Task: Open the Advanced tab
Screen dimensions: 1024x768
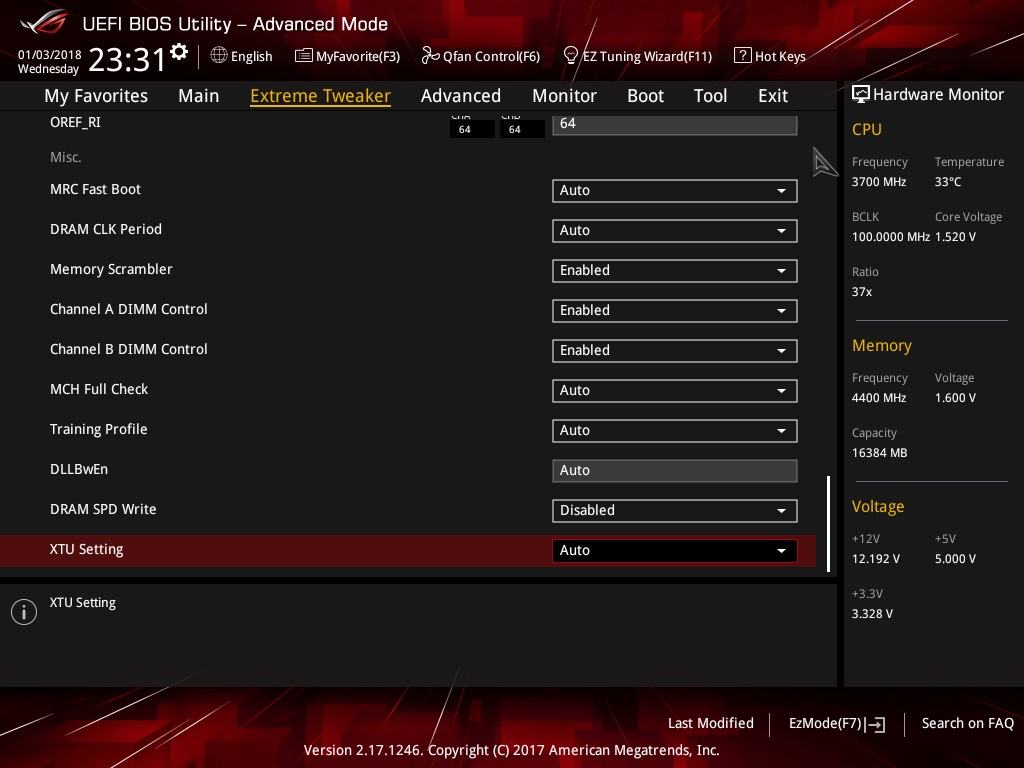Action: point(461,96)
